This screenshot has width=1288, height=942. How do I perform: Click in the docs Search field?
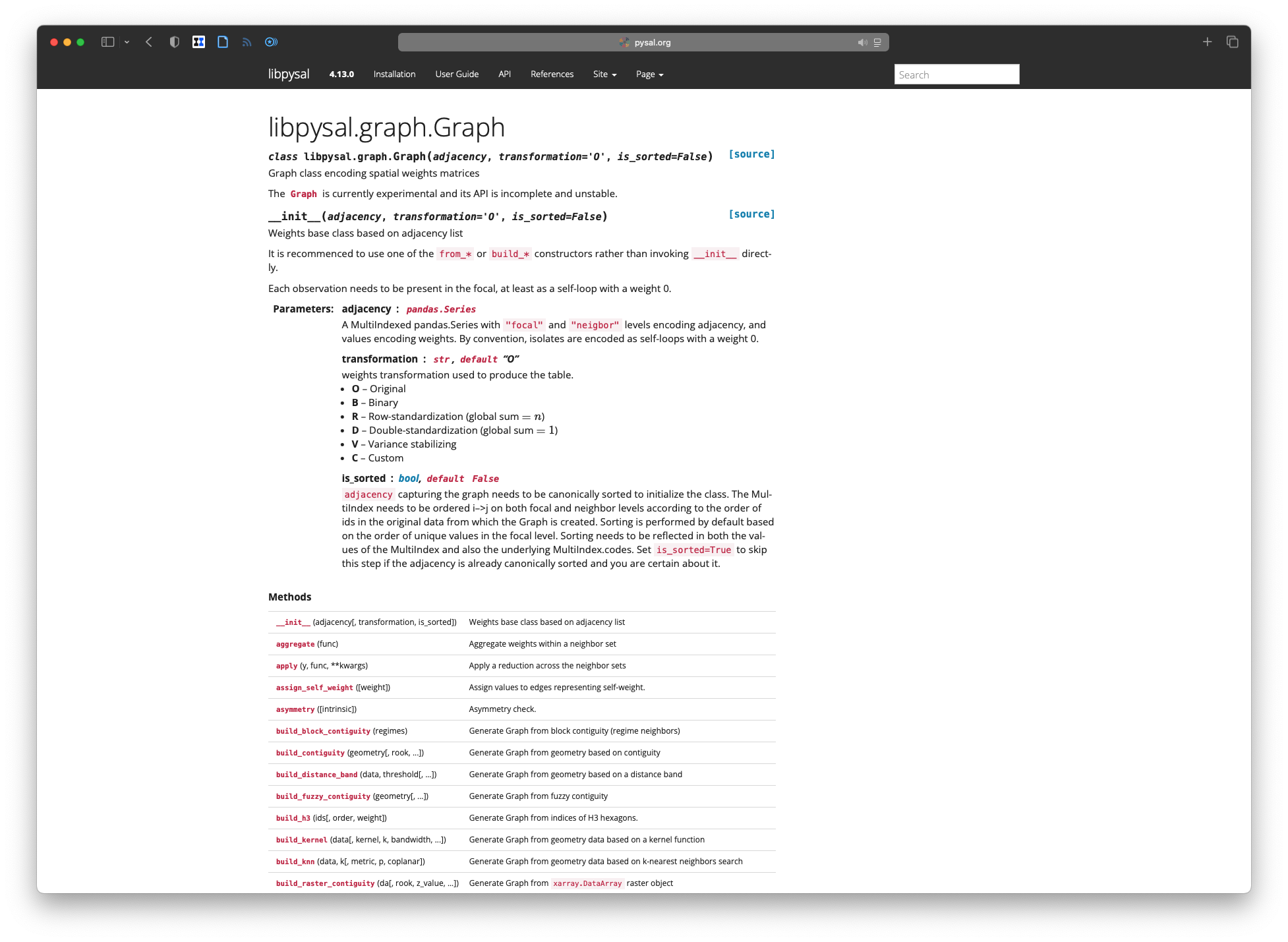tap(956, 74)
